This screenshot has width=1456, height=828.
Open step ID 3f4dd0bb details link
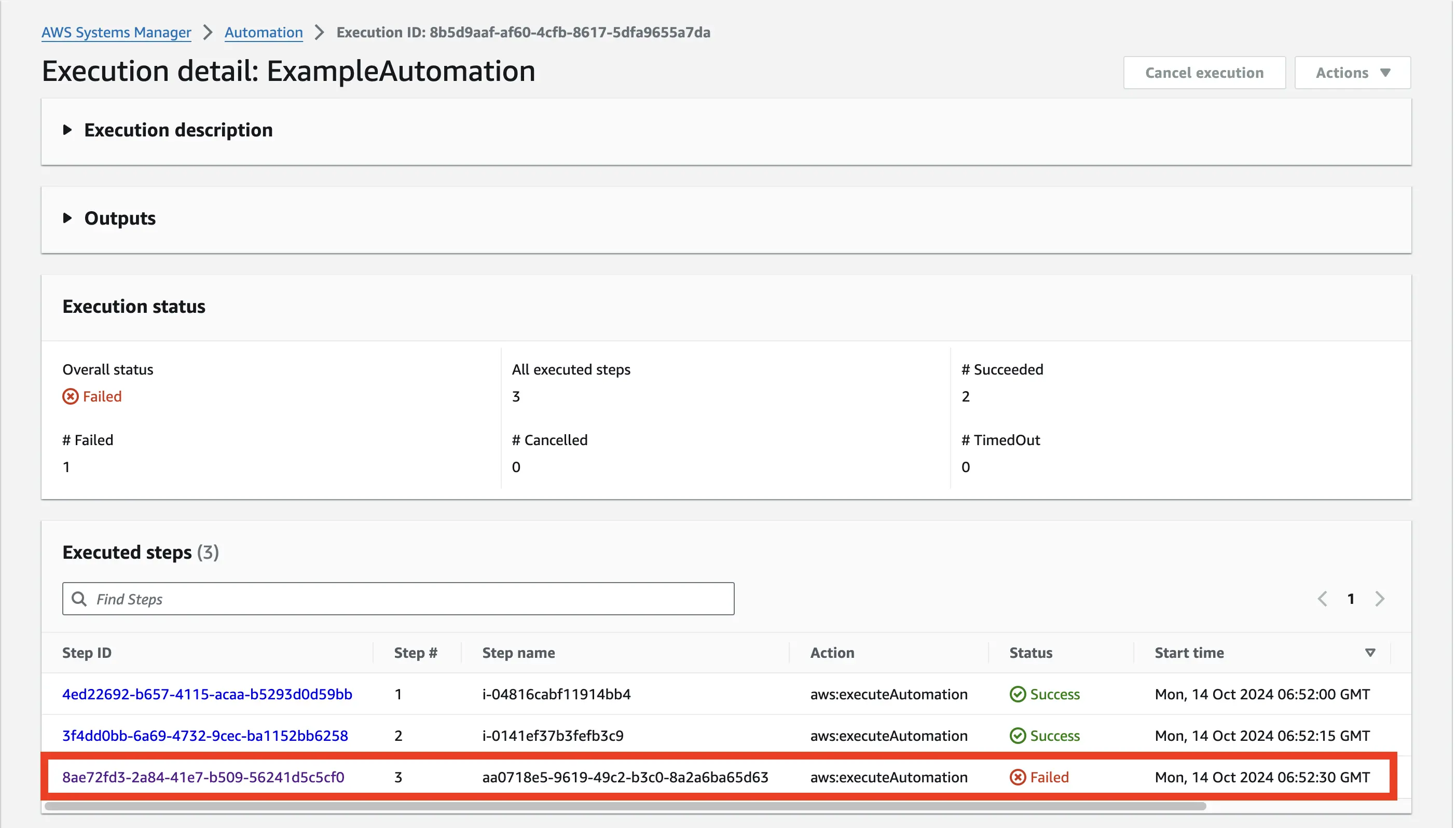(205, 735)
